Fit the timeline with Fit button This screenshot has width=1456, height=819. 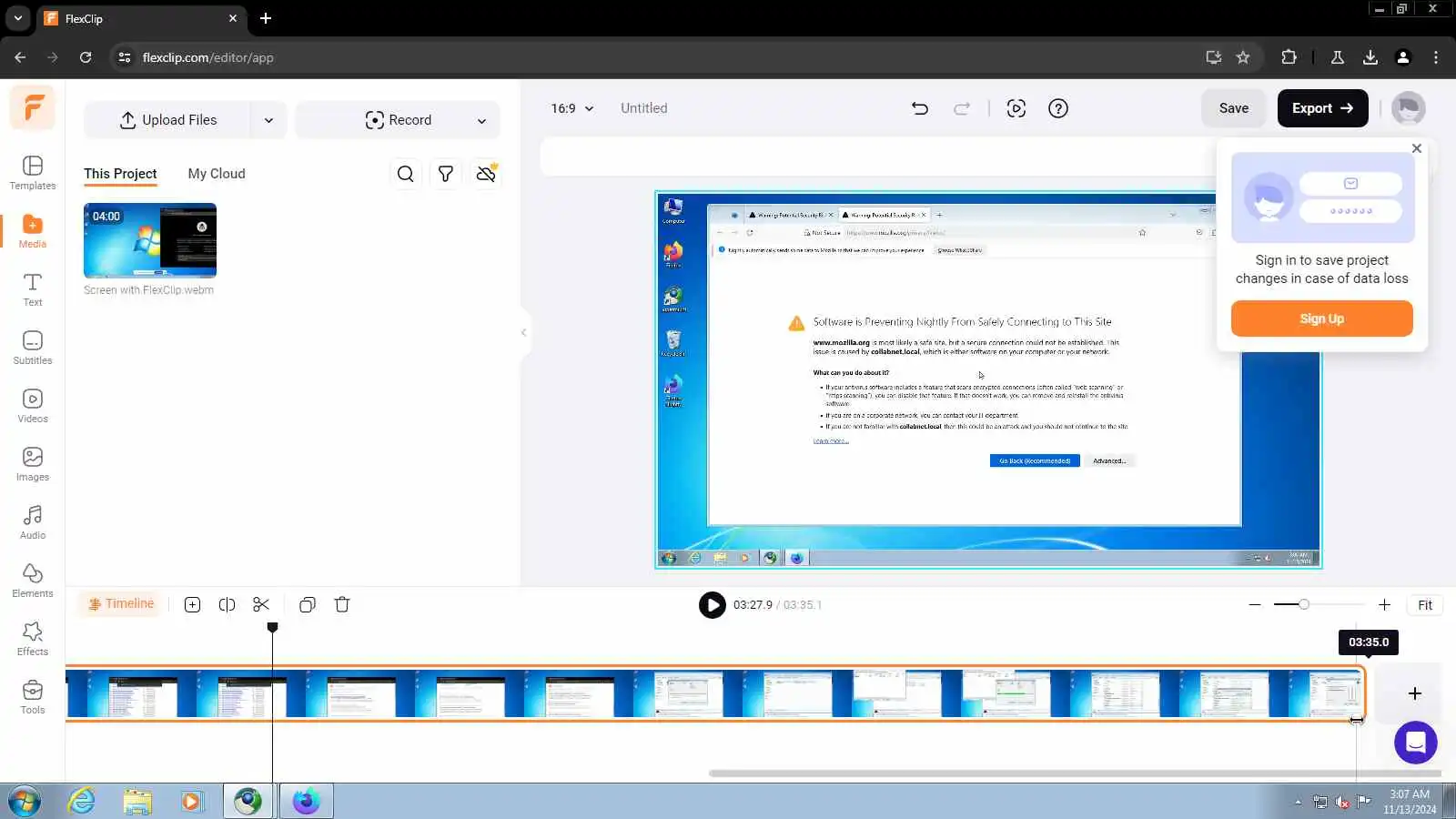pyautogui.click(x=1425, y=605)
